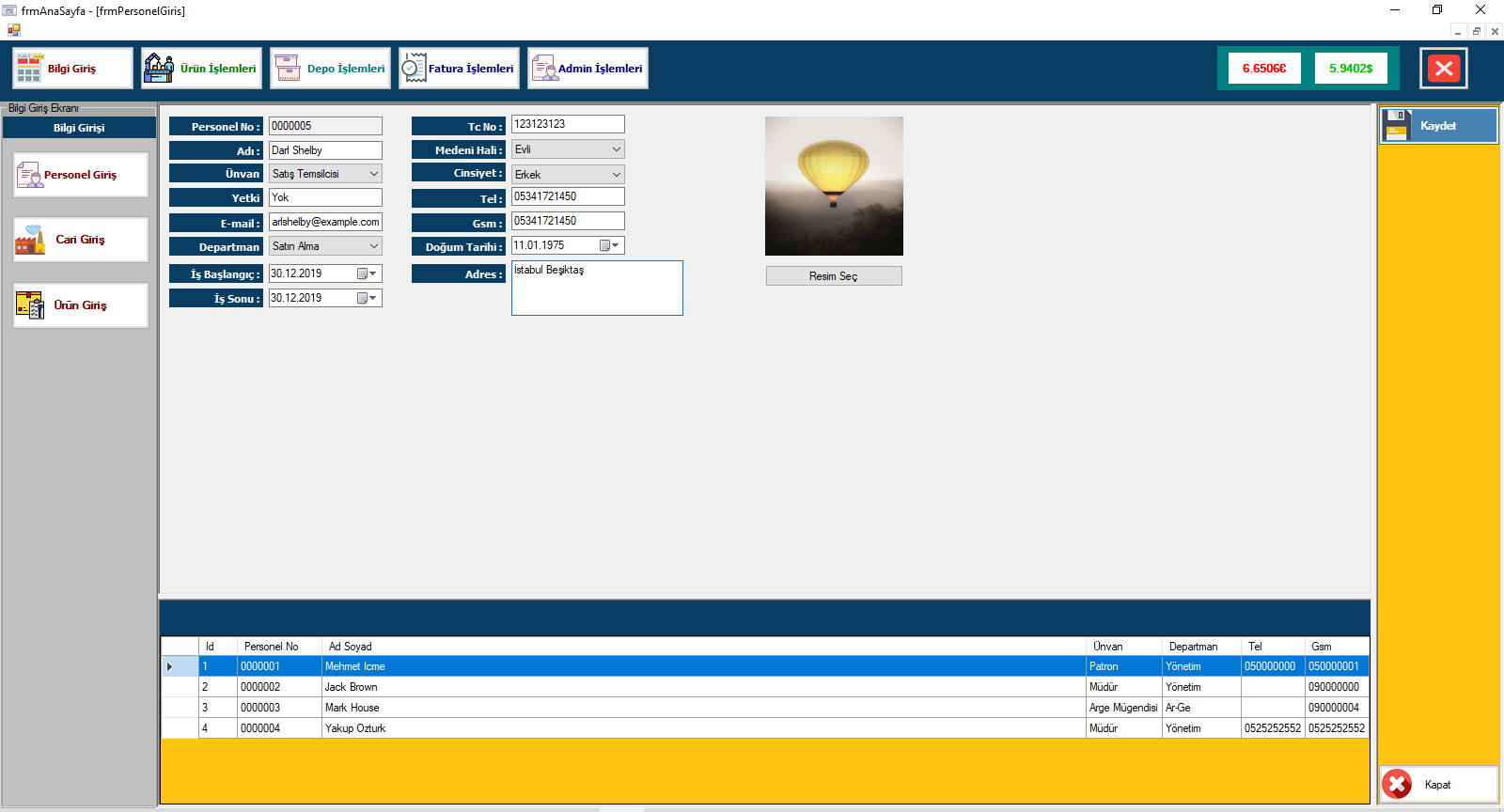Click the Bilgi Girişi panel header
The height and width of the screenshot is (812, 1504).
(x=79, y=128)
